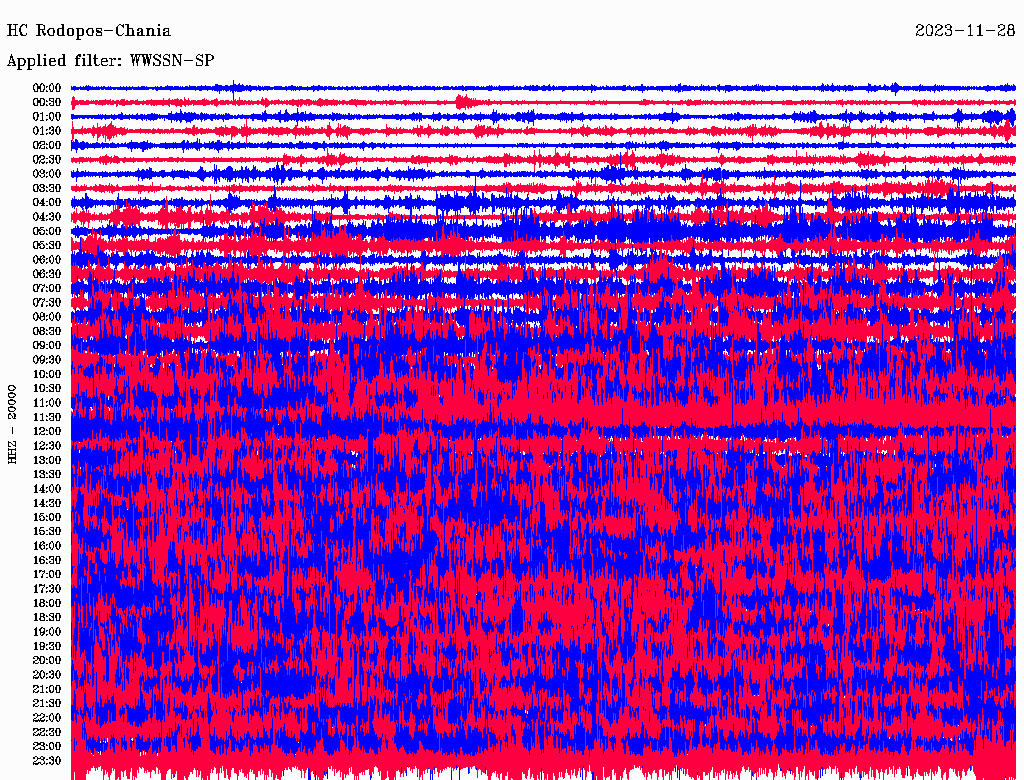
Task: Click the 21:30 time label
Action: tap(47, 704)
